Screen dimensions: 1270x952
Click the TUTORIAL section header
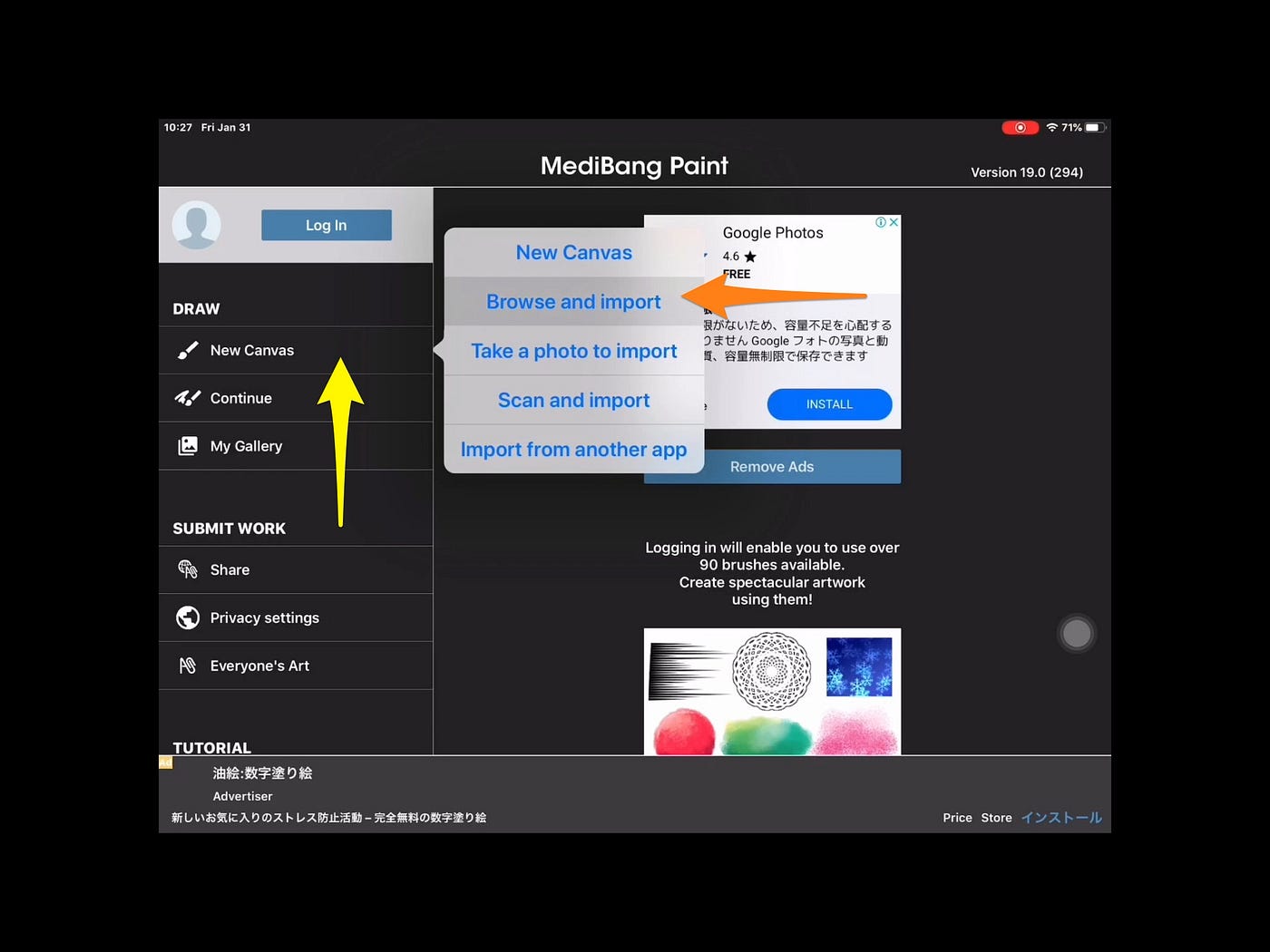pos(211,747)
